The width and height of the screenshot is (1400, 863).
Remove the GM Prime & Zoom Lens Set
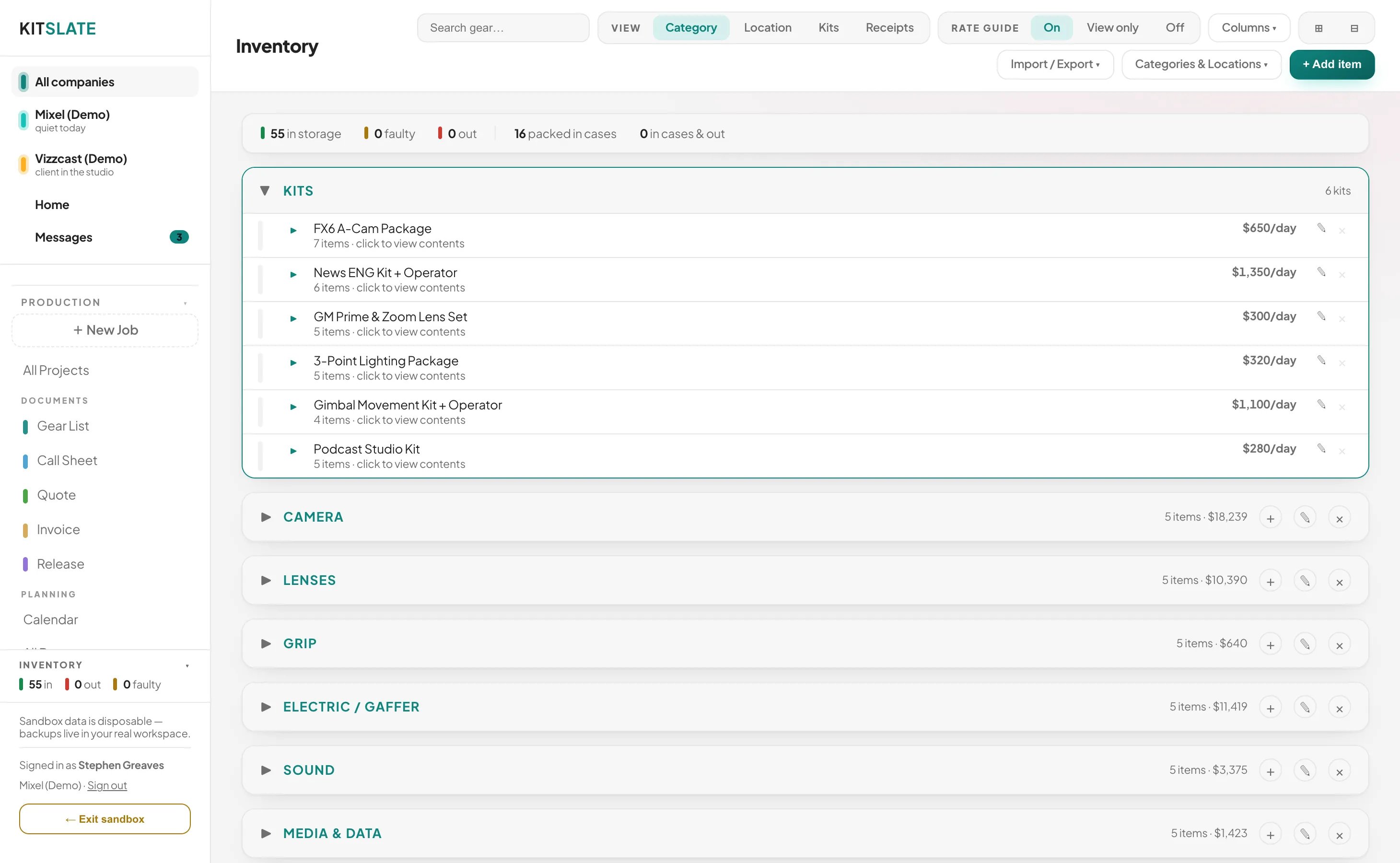tap(1342, 318)
